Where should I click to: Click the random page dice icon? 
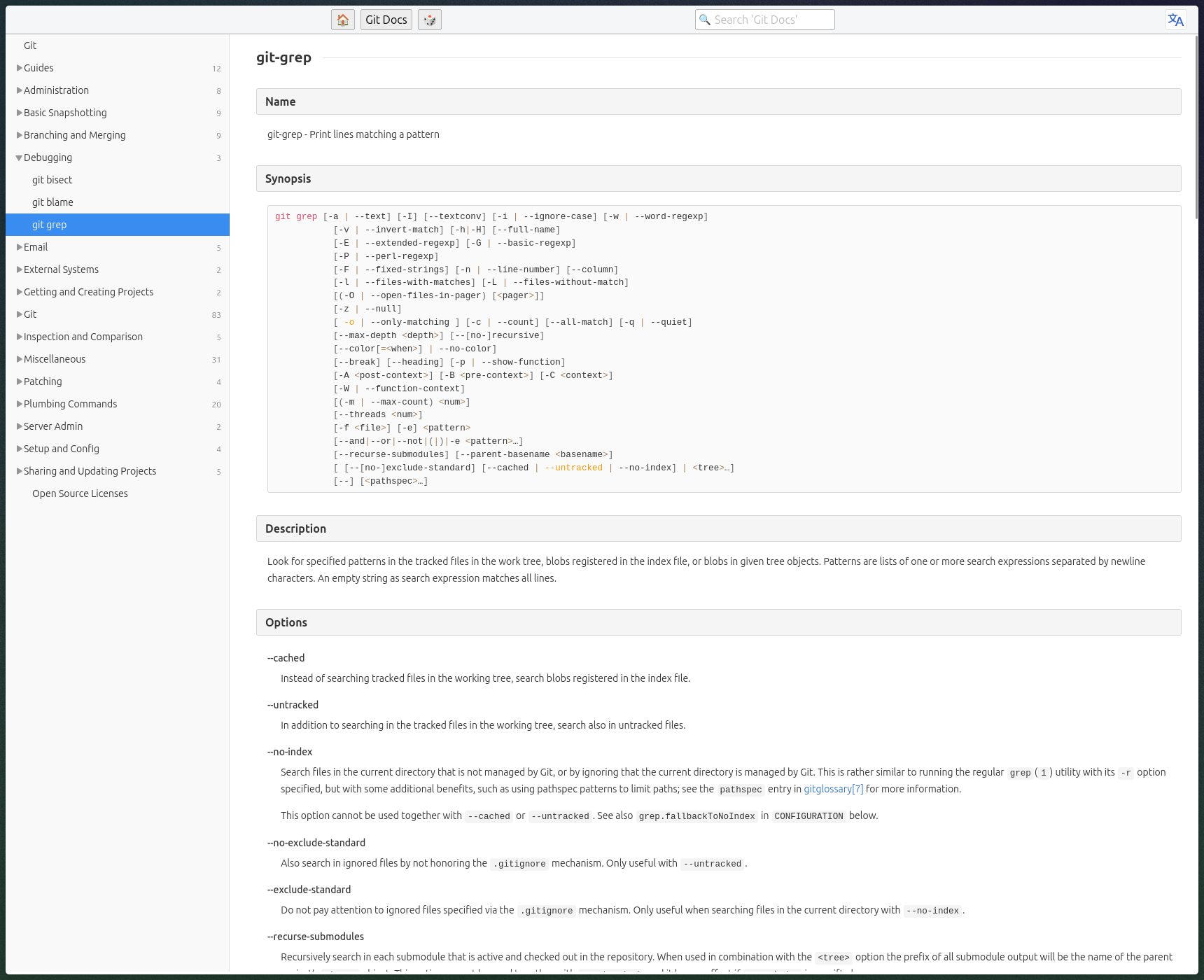click(x=430, y=20)
